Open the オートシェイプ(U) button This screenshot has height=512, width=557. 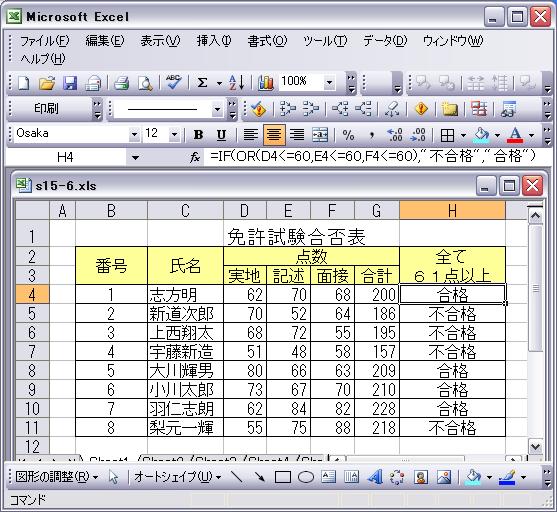coord(178,477)
